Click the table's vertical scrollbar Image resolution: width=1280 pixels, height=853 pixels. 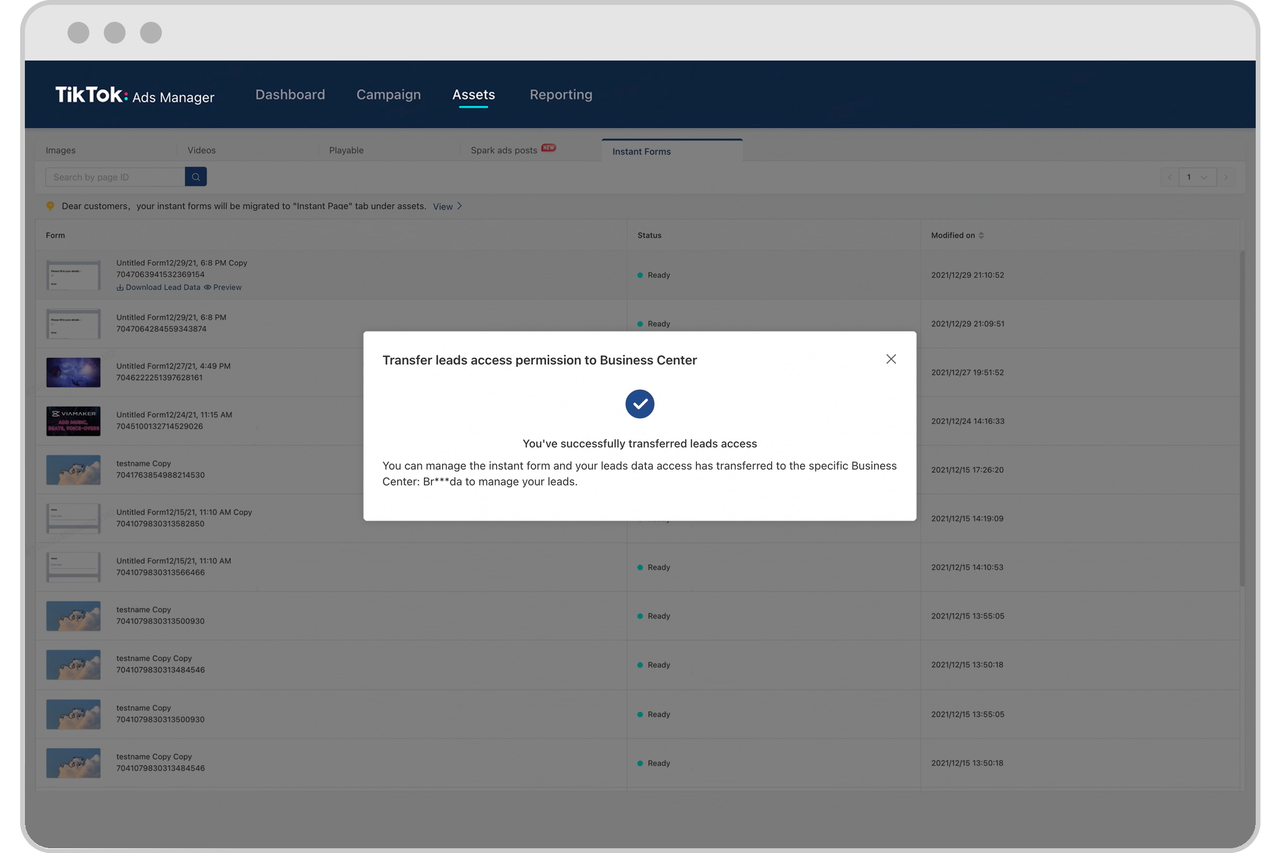point(1242,420)
